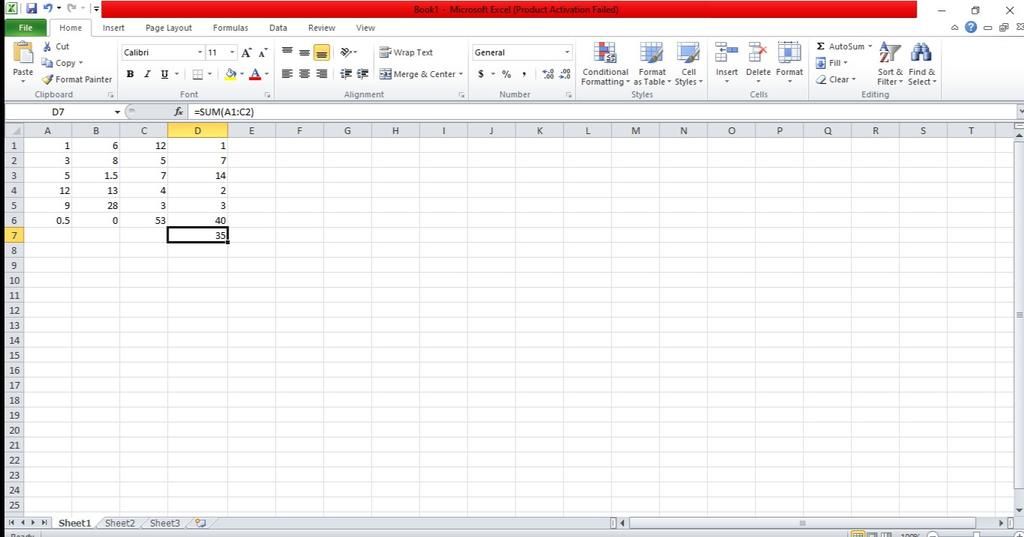This screenshot has width=1024, height=537.
Task: Open the Borders tool icon
Action: [198, 74]
